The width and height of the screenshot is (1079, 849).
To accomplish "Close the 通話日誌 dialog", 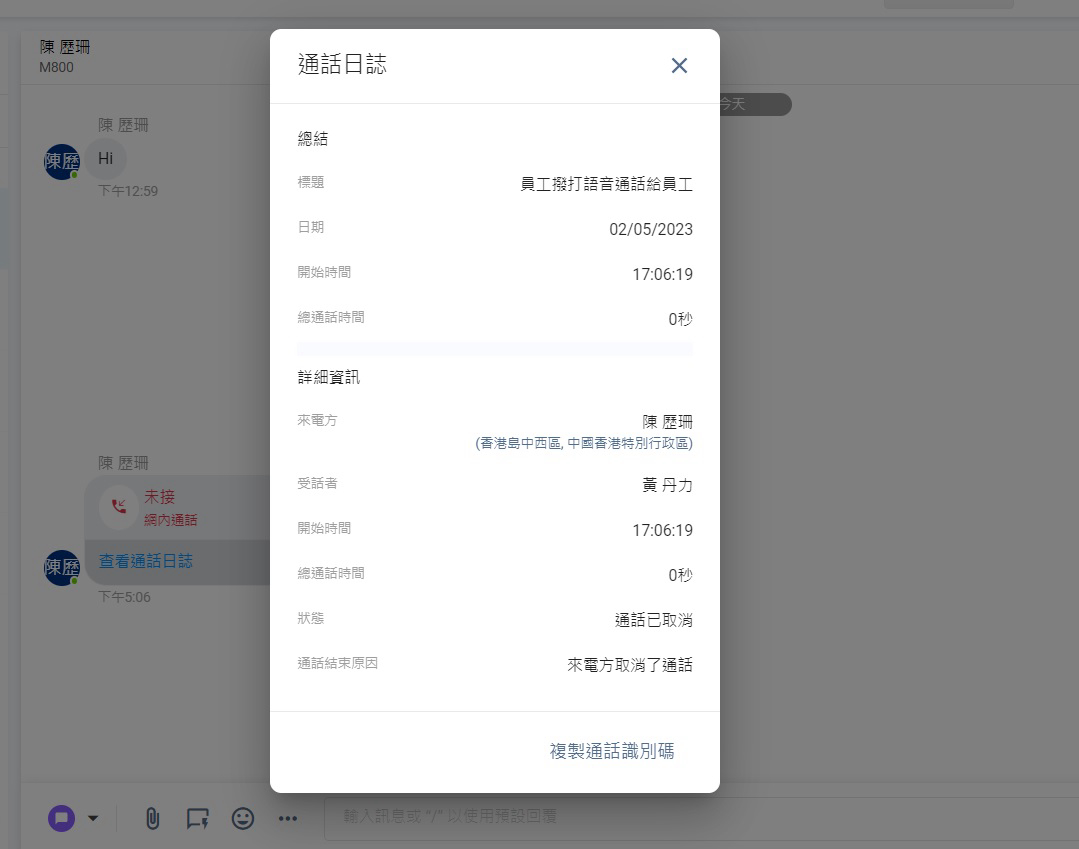I will coord(679,65).
